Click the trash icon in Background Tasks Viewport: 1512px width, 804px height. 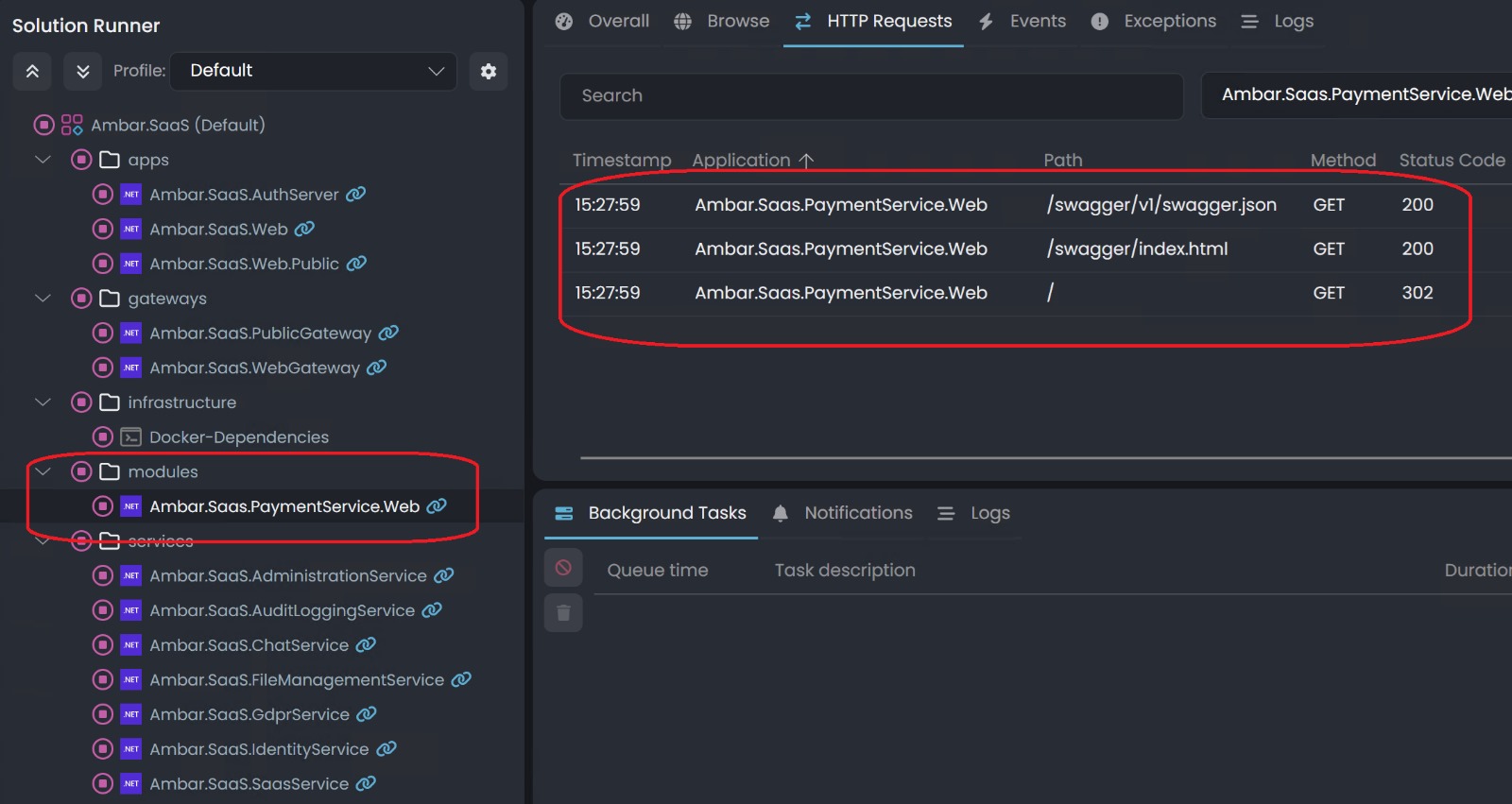pyautogui.click(x=563, y=613)
